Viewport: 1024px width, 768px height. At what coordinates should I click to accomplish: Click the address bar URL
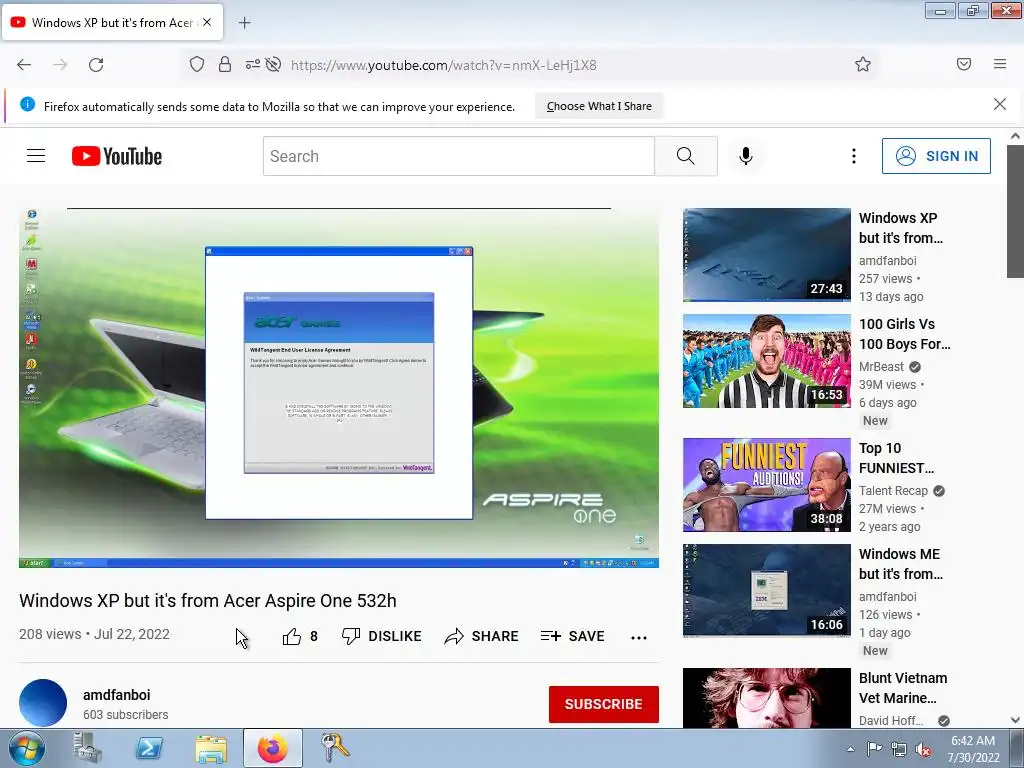[443, 65]
